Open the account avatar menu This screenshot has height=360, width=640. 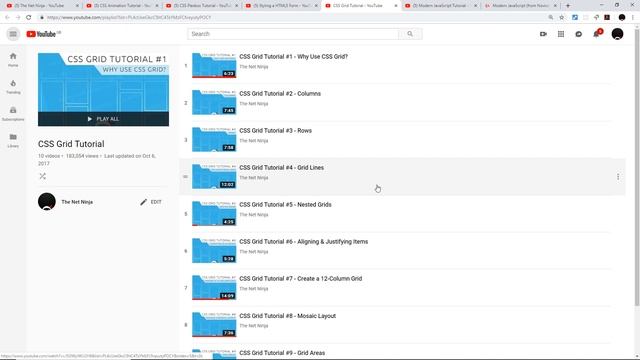tap(617, 34)
